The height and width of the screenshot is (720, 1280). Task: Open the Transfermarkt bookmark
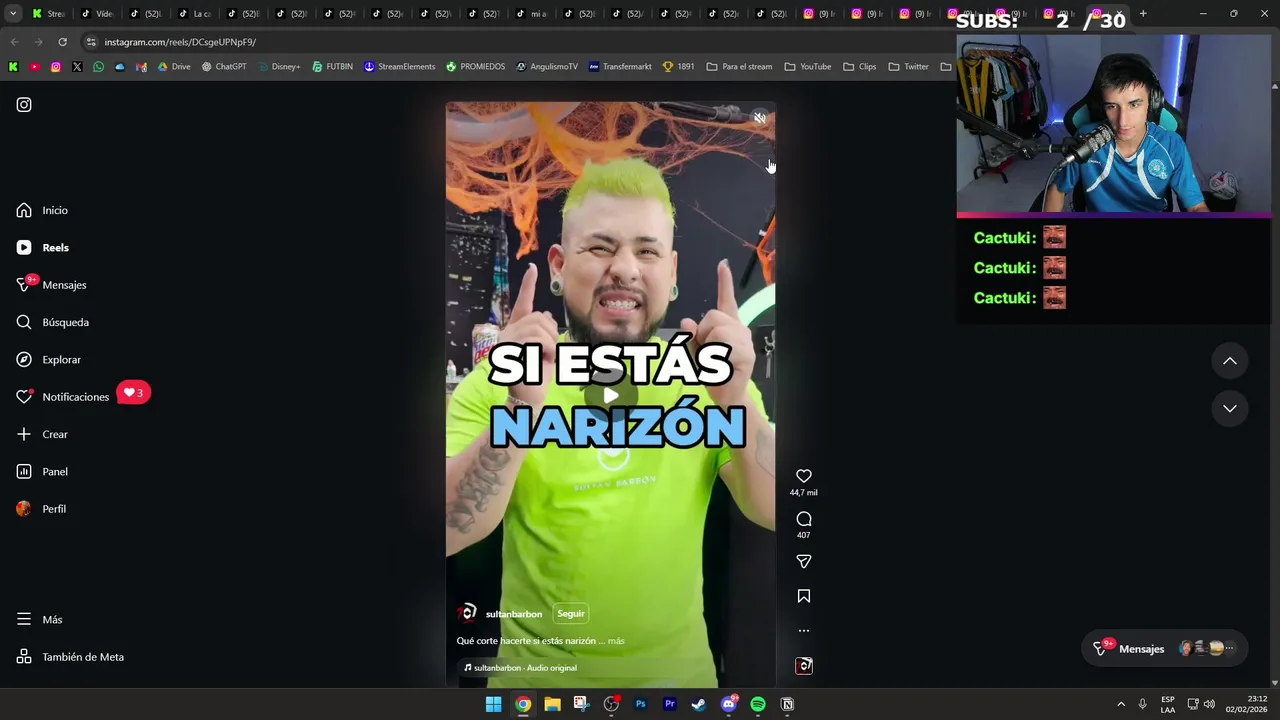click(x=620, y=67)
